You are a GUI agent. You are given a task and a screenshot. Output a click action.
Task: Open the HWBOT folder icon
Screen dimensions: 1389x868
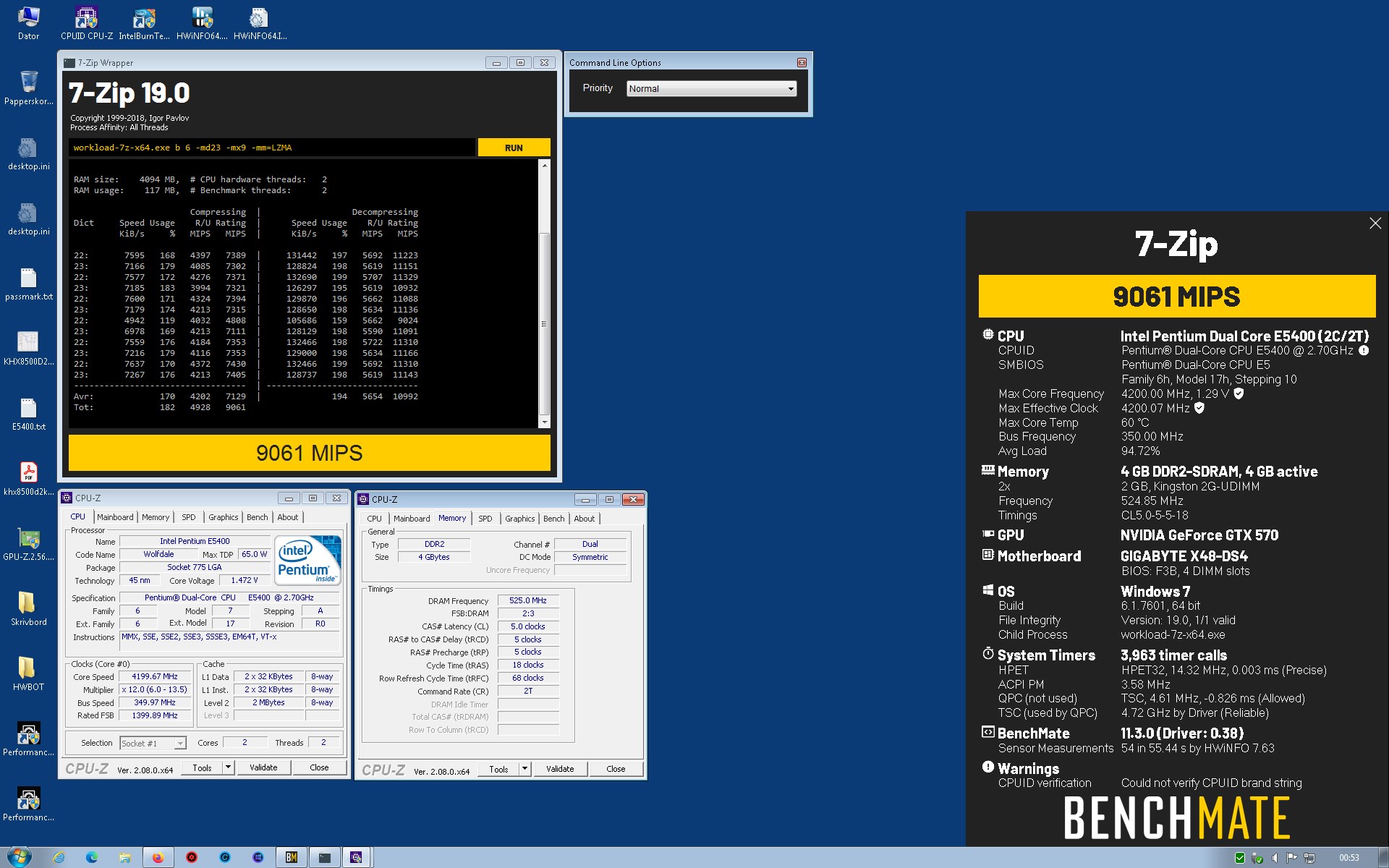[28, 673]
